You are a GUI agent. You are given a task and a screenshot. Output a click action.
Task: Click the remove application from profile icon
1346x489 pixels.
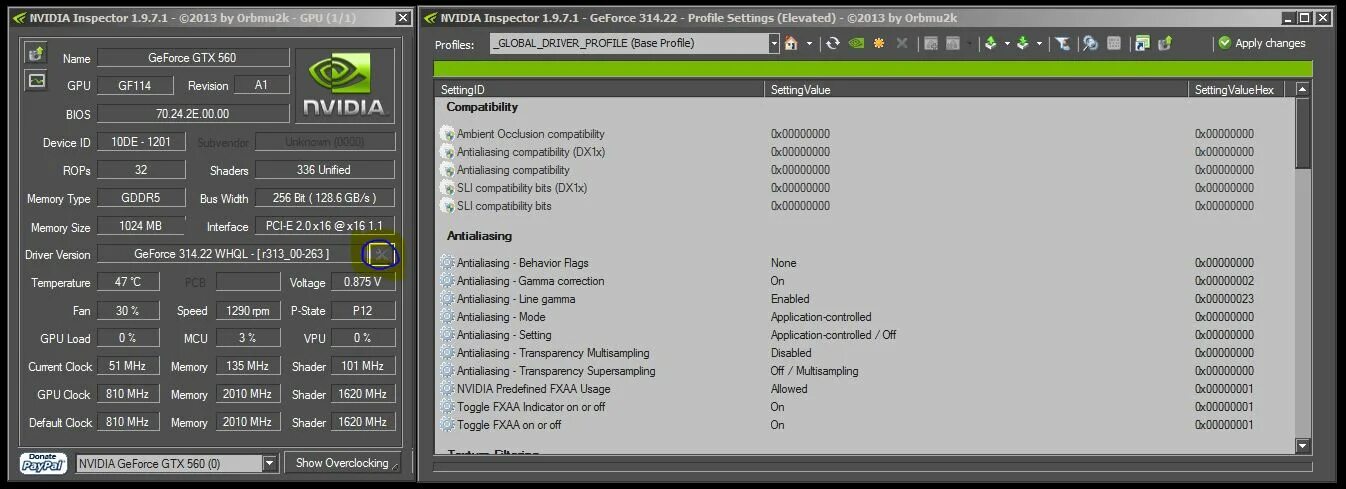pyautogui.click(x=953, y=43)
